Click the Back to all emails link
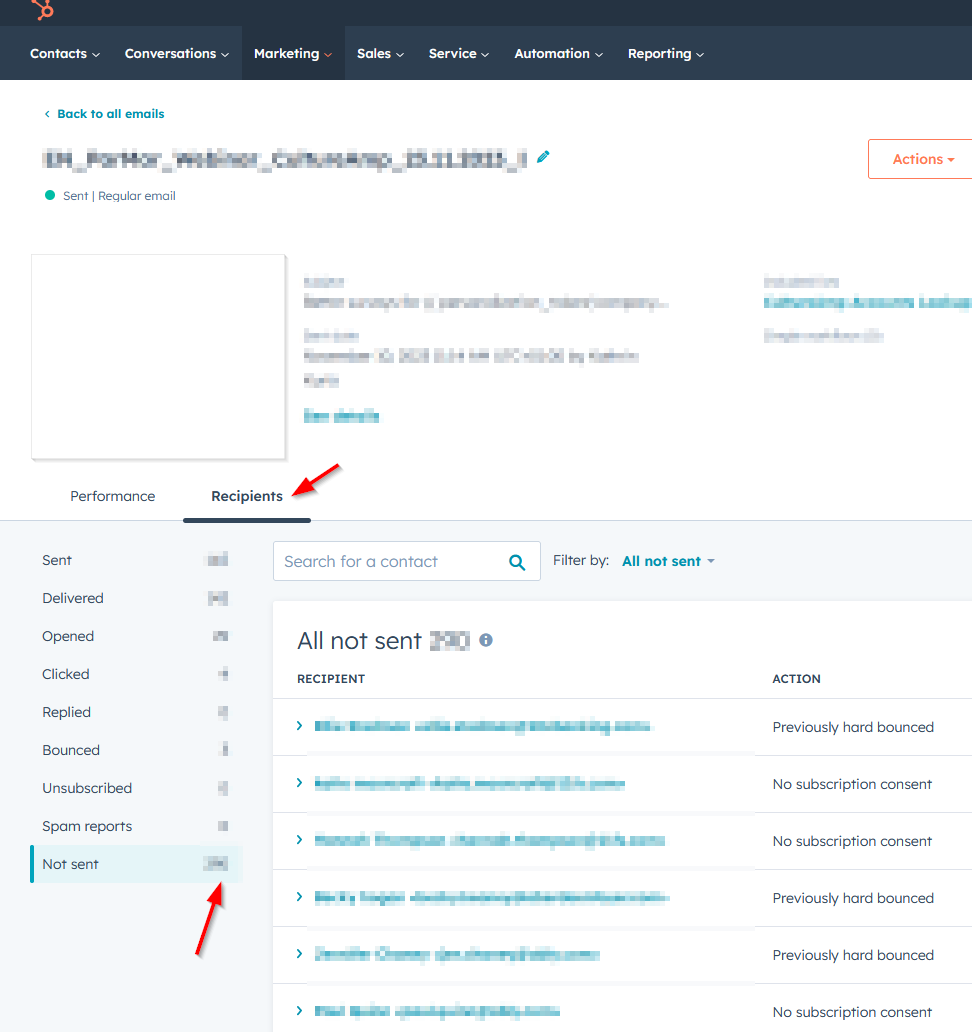 pos(104,113)
